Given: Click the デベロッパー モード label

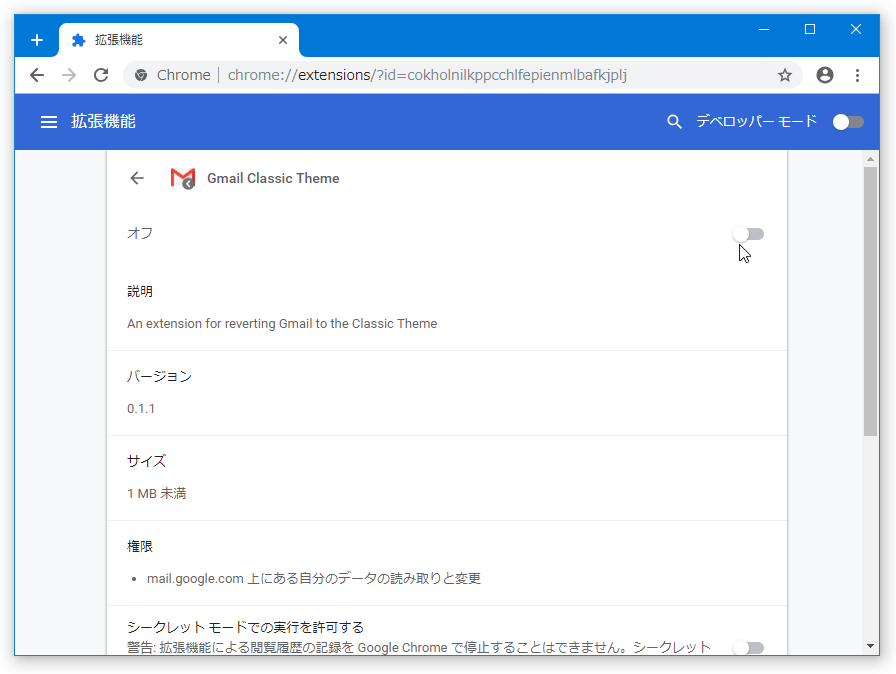Looking at the screenshot, I should 757,121.
